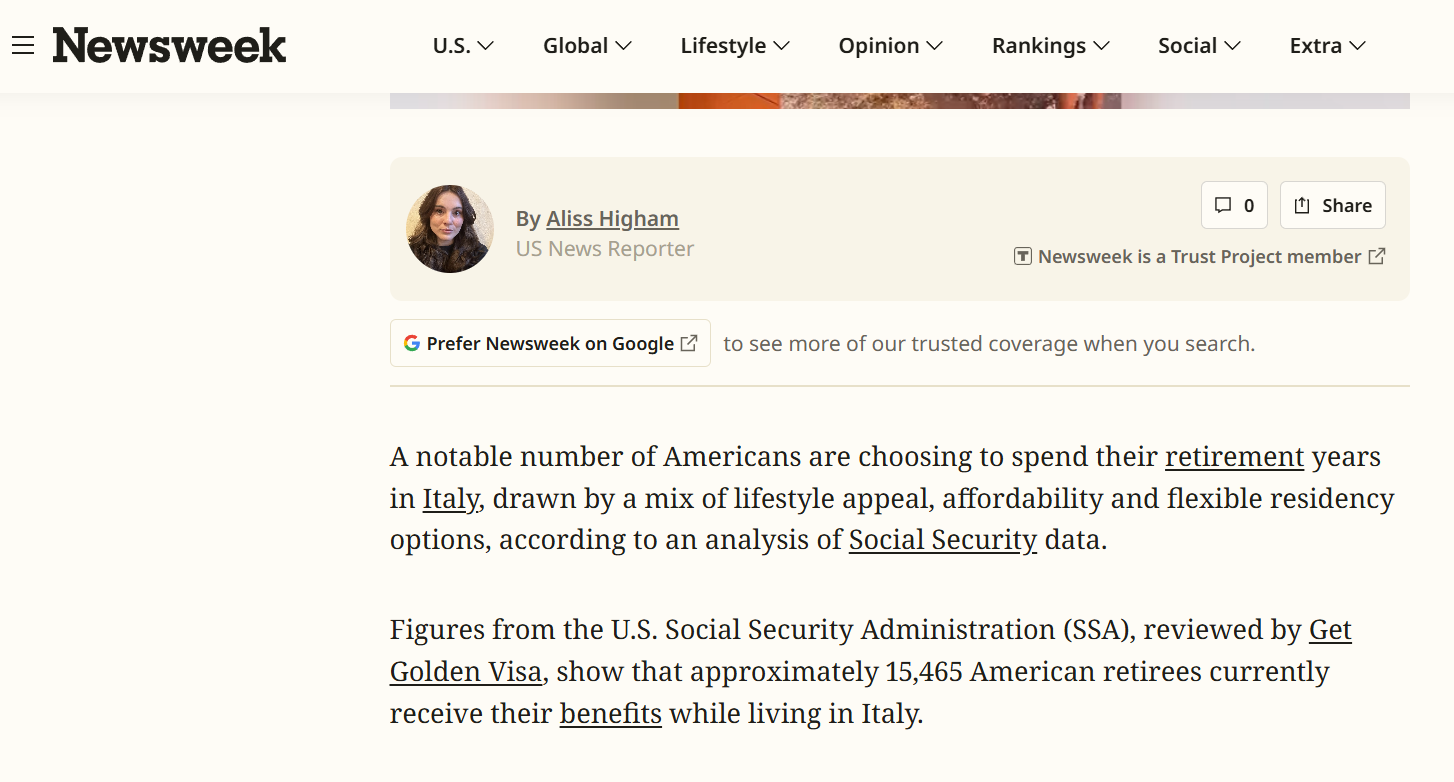Follow the retirement link in the article
The height and width of the screenshot is (782, 1454).
tap(1234, 457)
